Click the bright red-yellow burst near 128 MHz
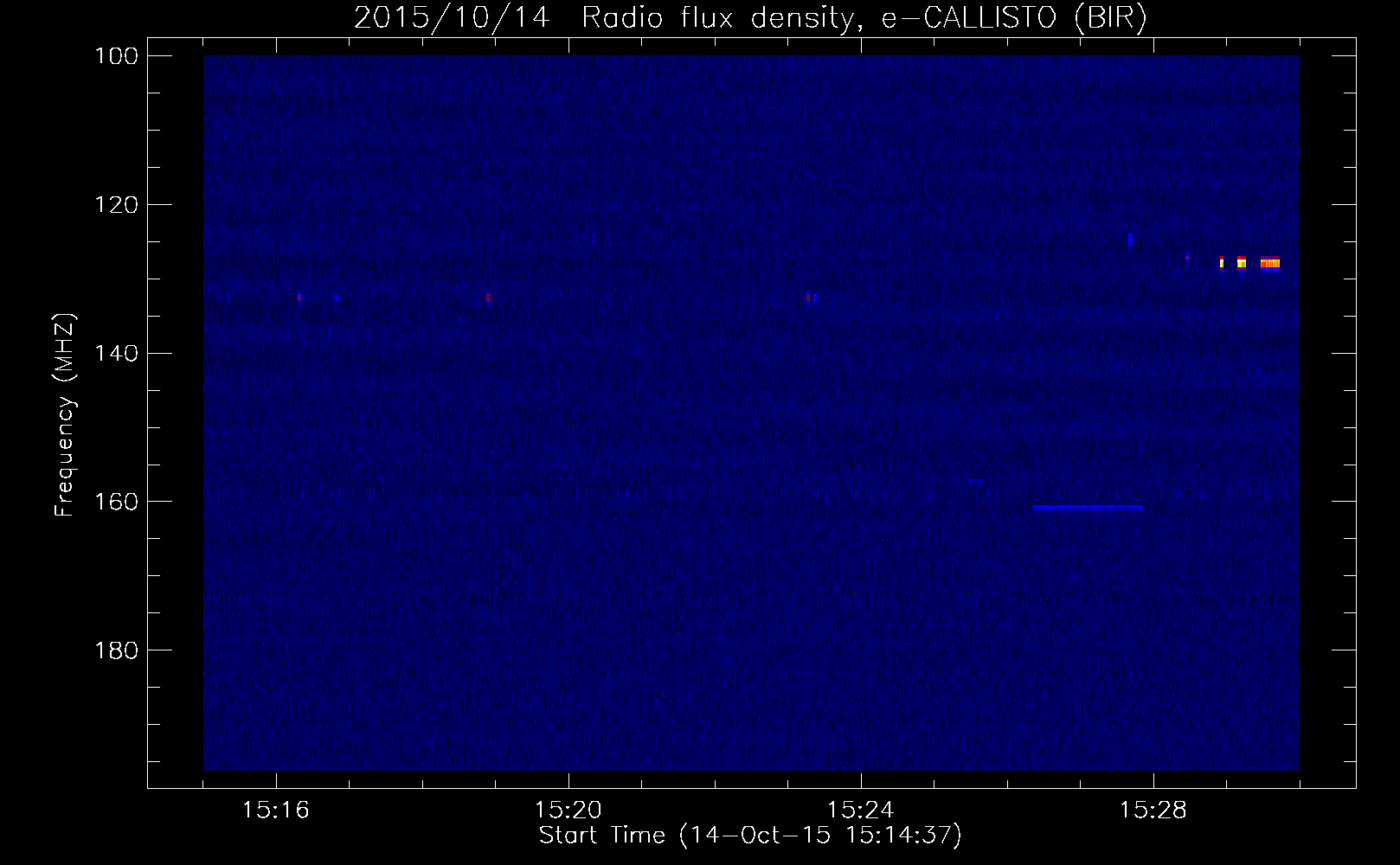This screenshot has height=865, width=1400. (x=1269, y=263)
